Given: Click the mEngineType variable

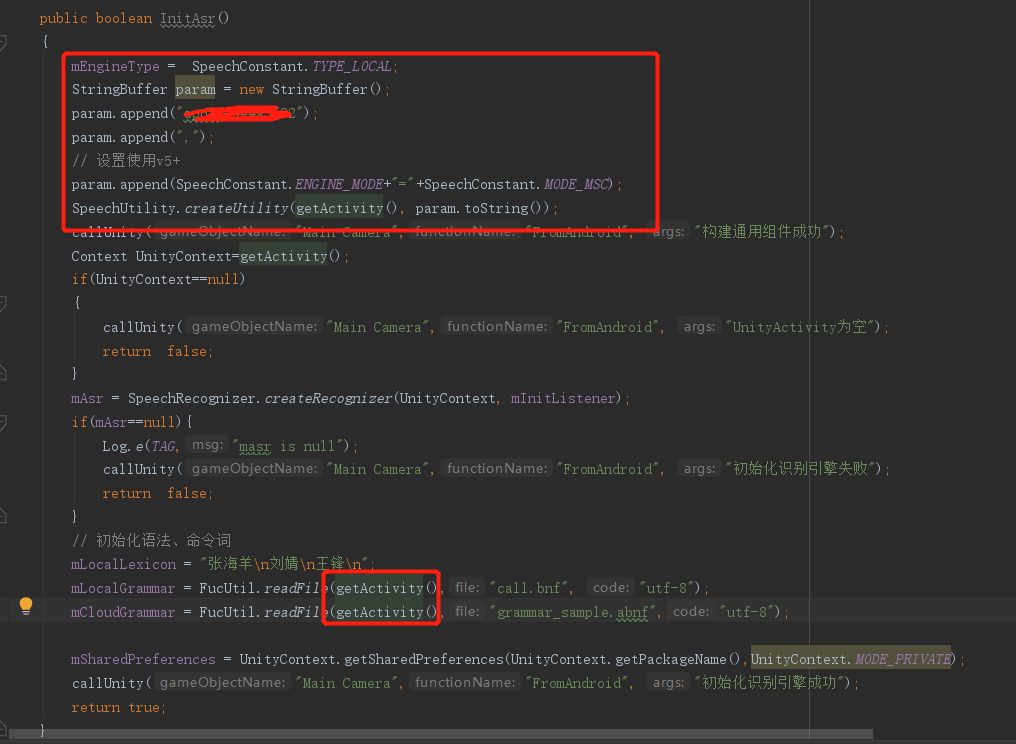Looking at the screenshot, I should 115,66.
